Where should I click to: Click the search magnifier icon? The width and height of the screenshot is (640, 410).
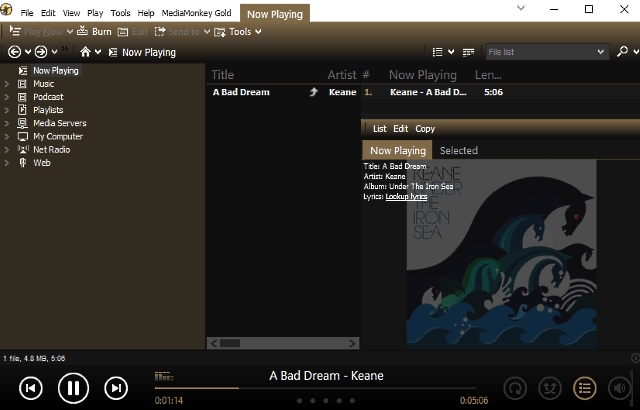tap(622, 51)
